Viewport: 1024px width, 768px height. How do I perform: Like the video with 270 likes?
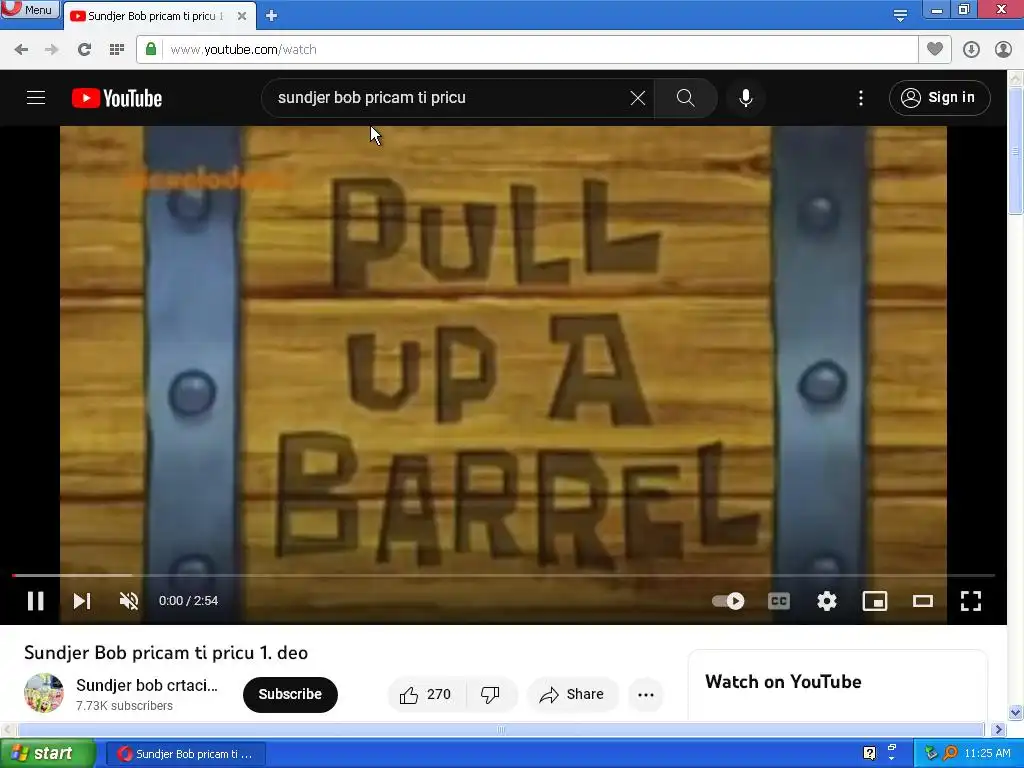(x=426, y=694)
